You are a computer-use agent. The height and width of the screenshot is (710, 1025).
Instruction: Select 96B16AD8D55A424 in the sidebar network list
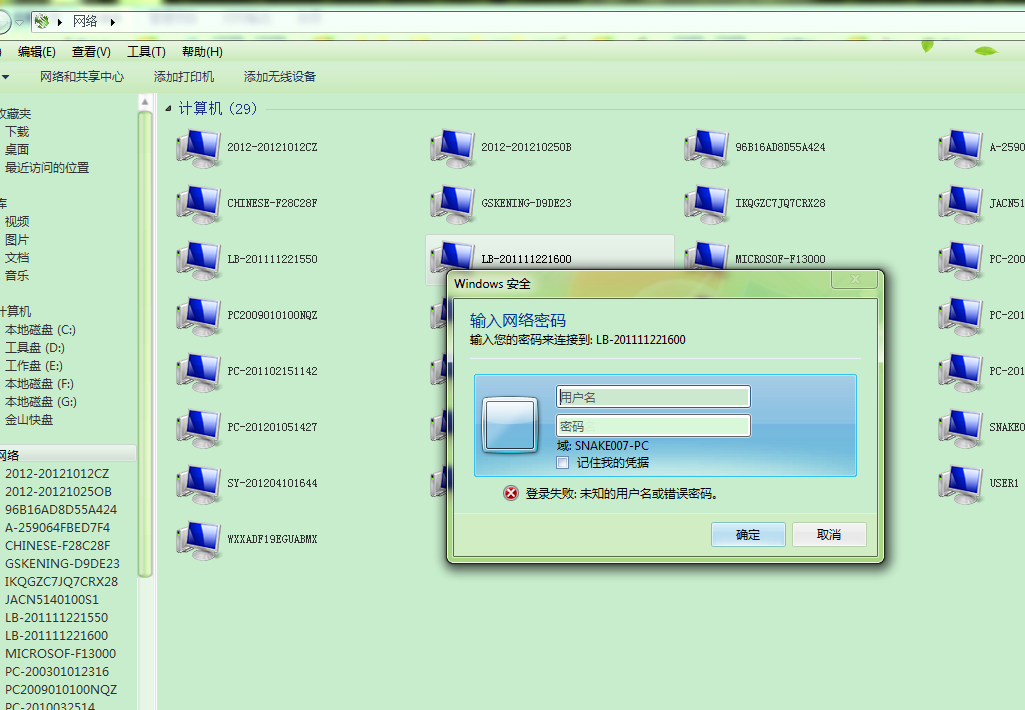[x=61, y=510]
